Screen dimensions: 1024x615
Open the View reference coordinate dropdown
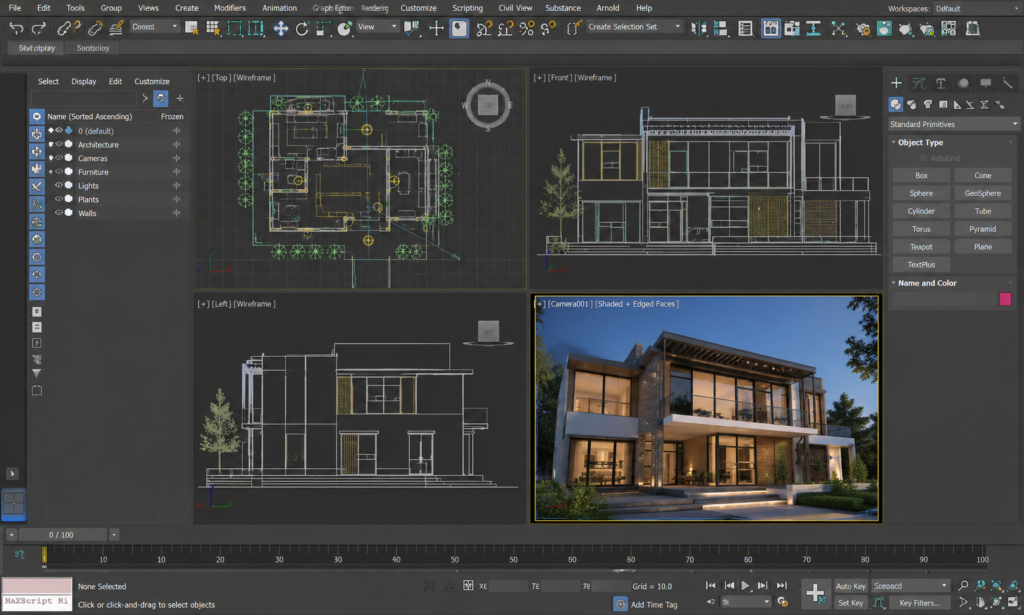click(x=377, y=27)
